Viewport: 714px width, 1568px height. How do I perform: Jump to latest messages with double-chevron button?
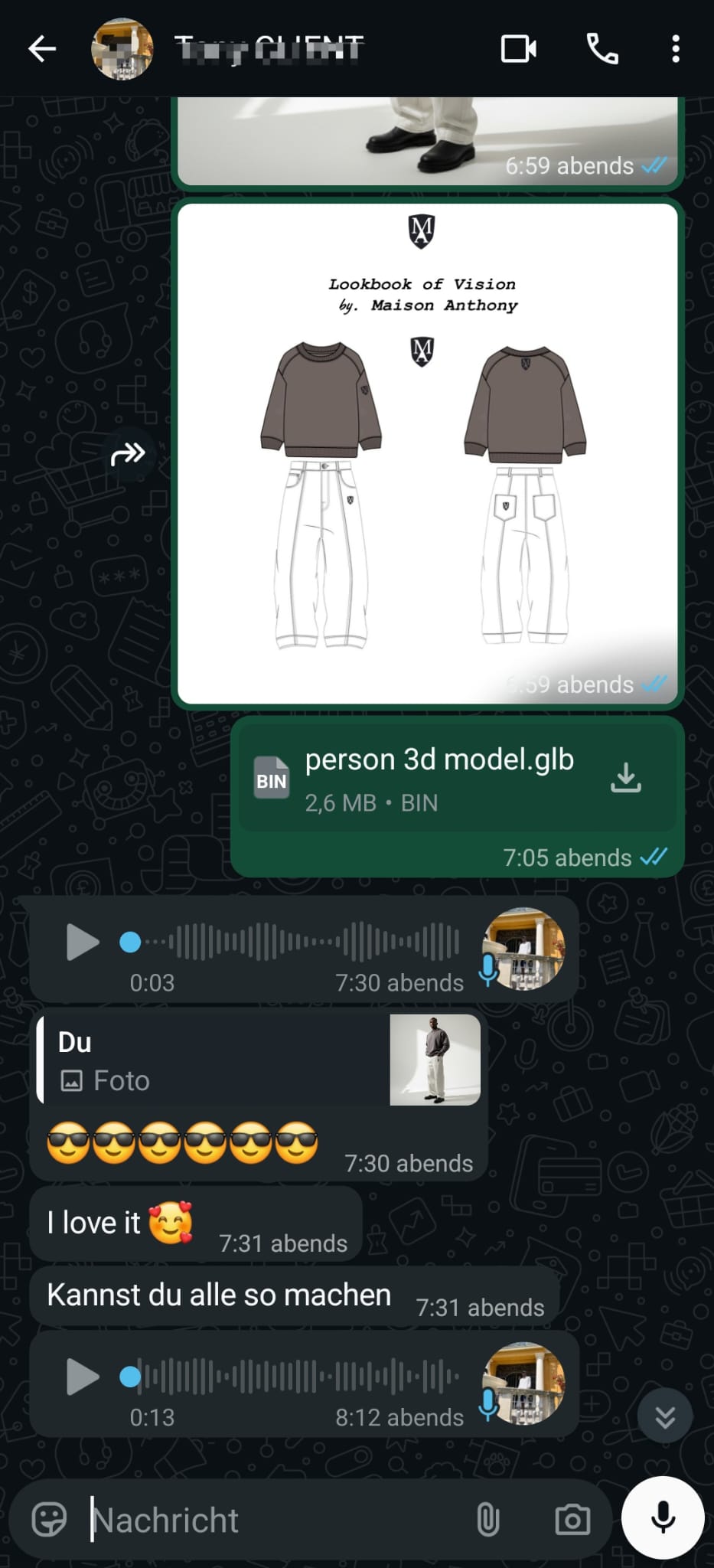coord(665,1416)
